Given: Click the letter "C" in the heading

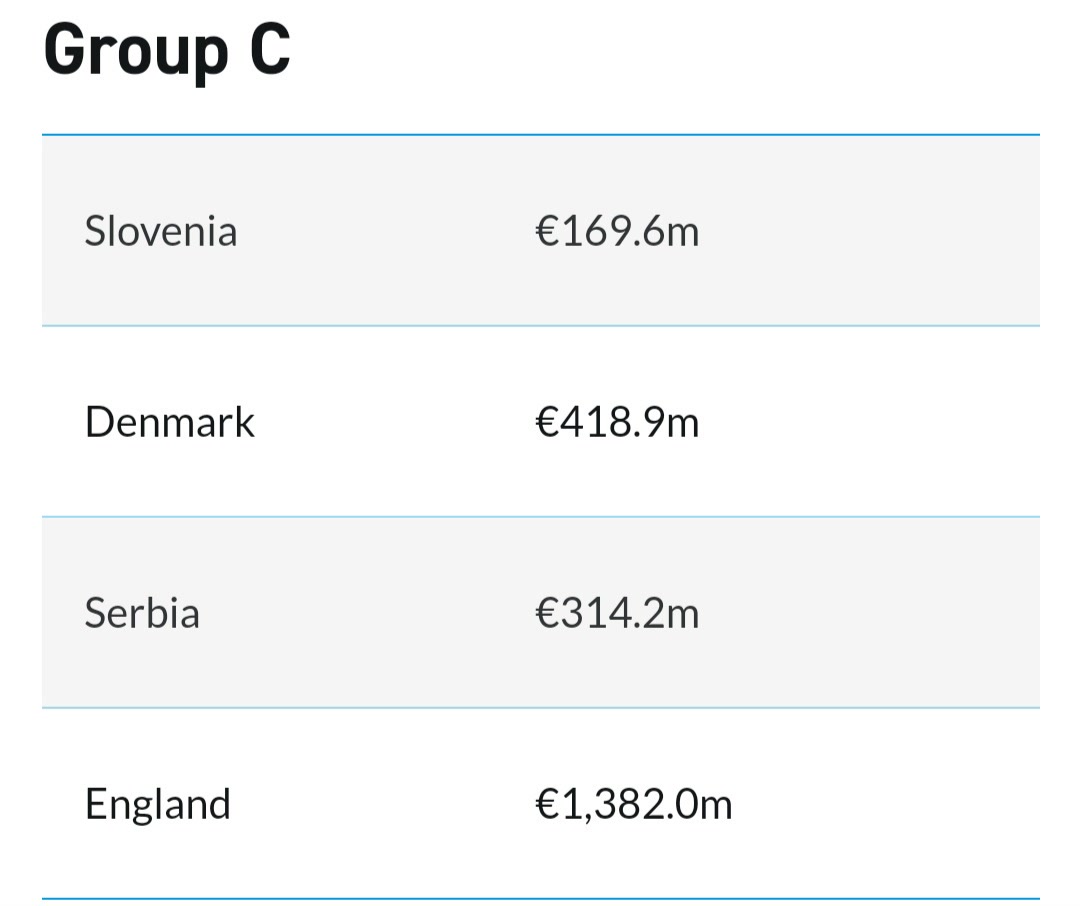Looking at the screenshot, I should 270,48.
